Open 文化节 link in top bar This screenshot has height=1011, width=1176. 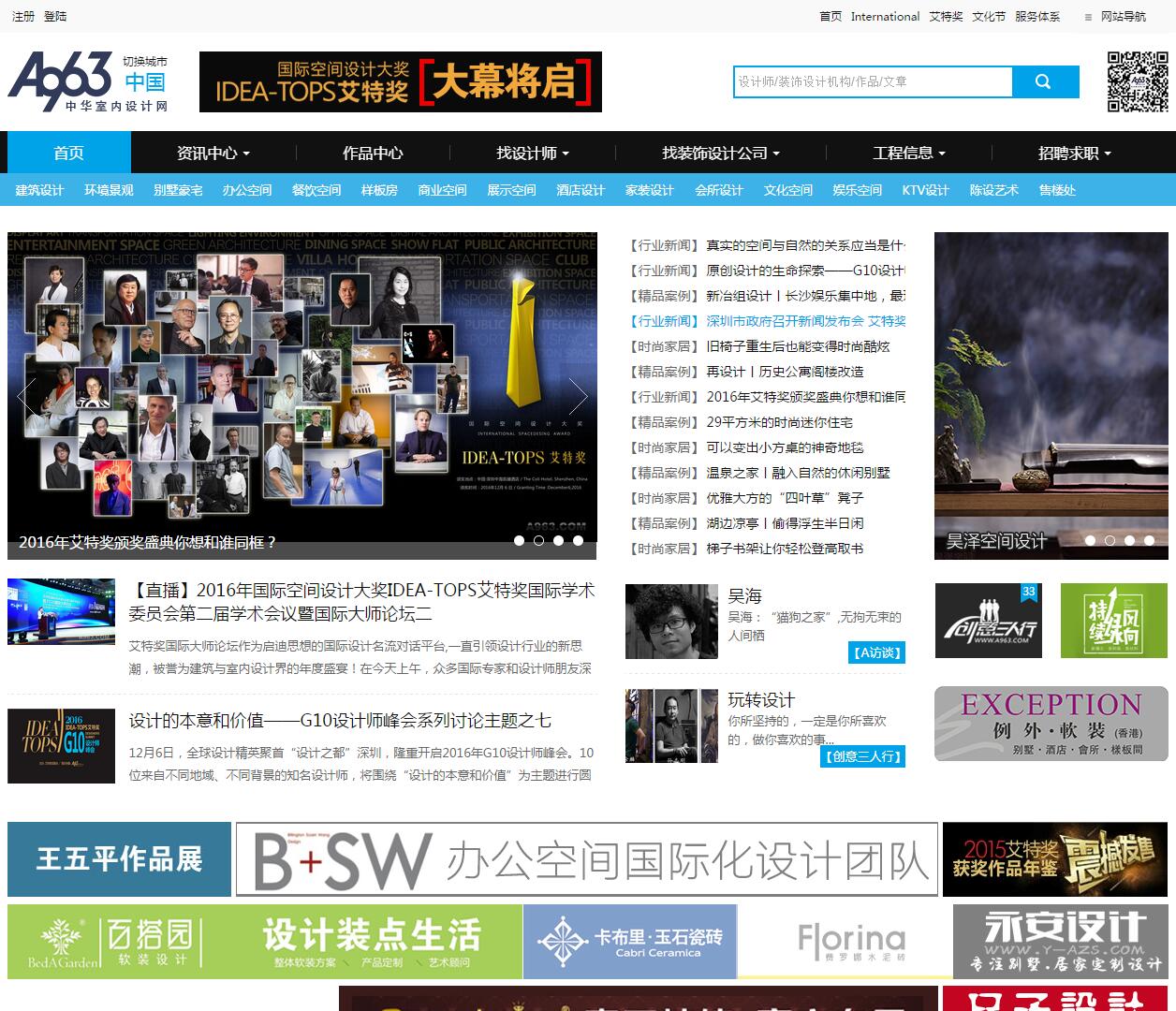point(988,17)
